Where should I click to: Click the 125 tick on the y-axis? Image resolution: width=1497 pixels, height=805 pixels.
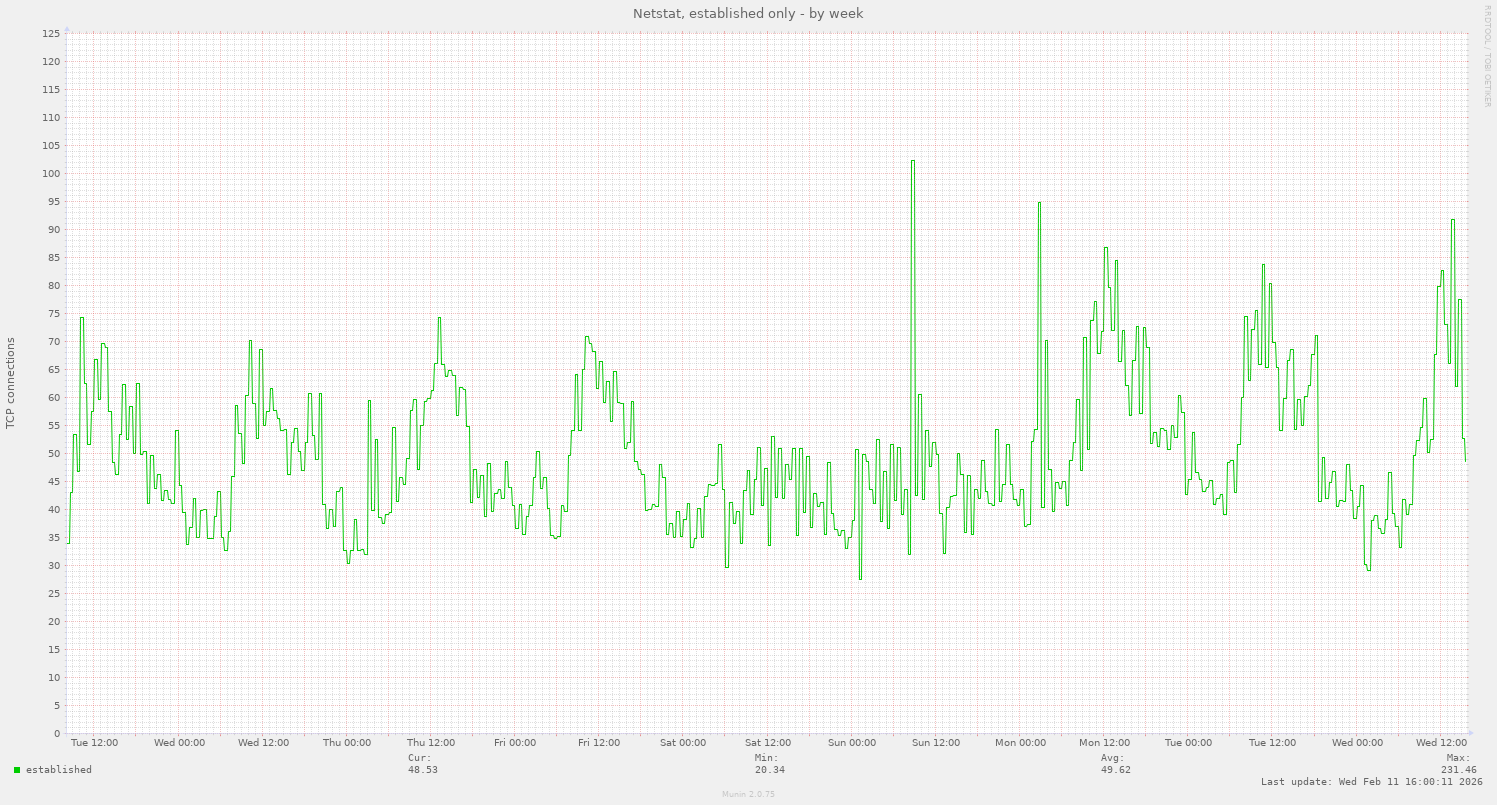(51, 34)
